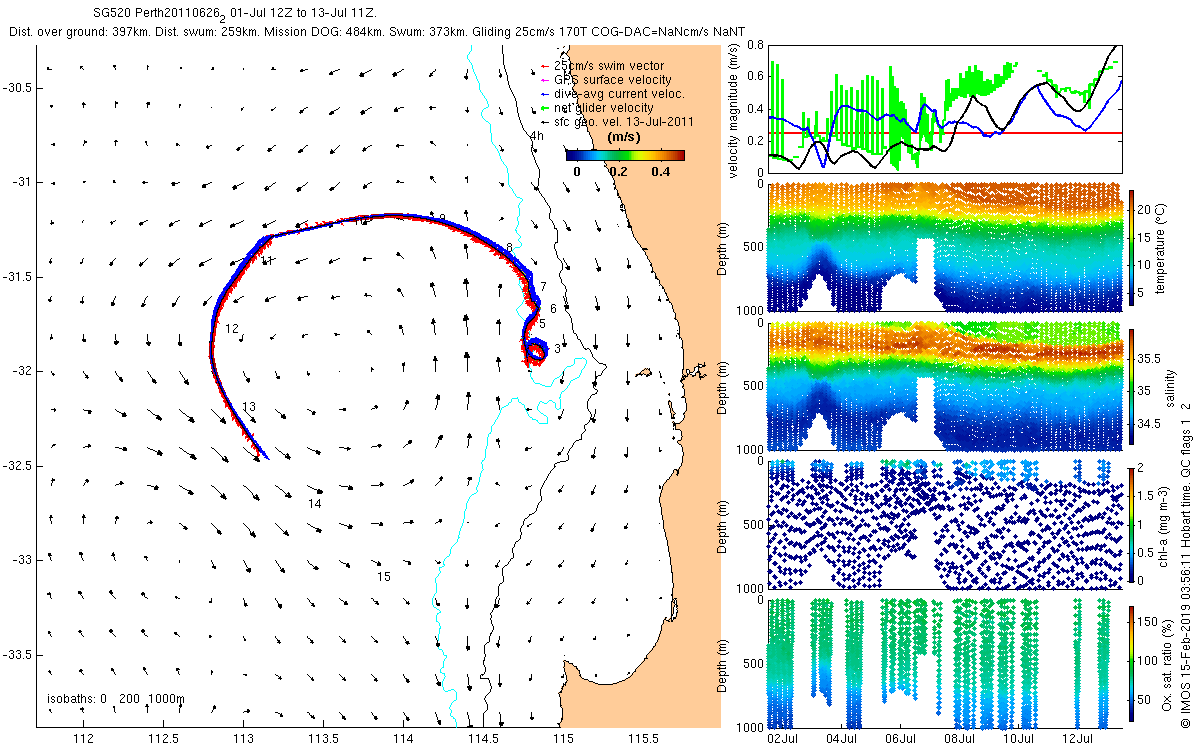Click the small island off the coast near -32
This screenshot has height=750, width=1200.
643,372
